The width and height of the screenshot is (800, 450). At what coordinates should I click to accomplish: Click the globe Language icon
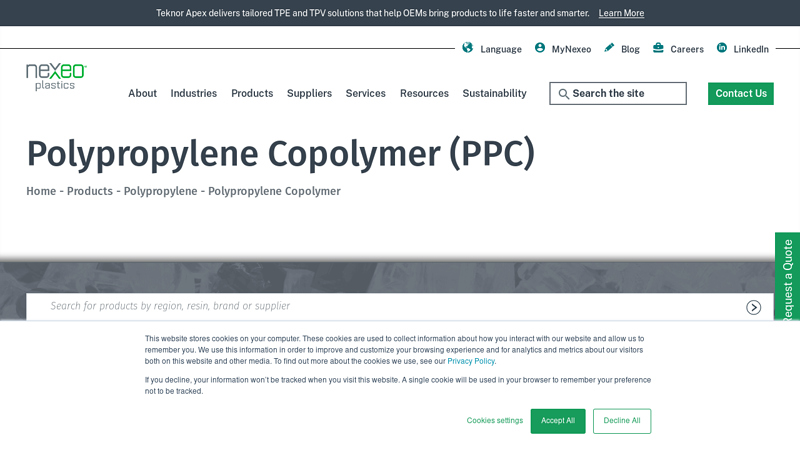coord(467,47)
